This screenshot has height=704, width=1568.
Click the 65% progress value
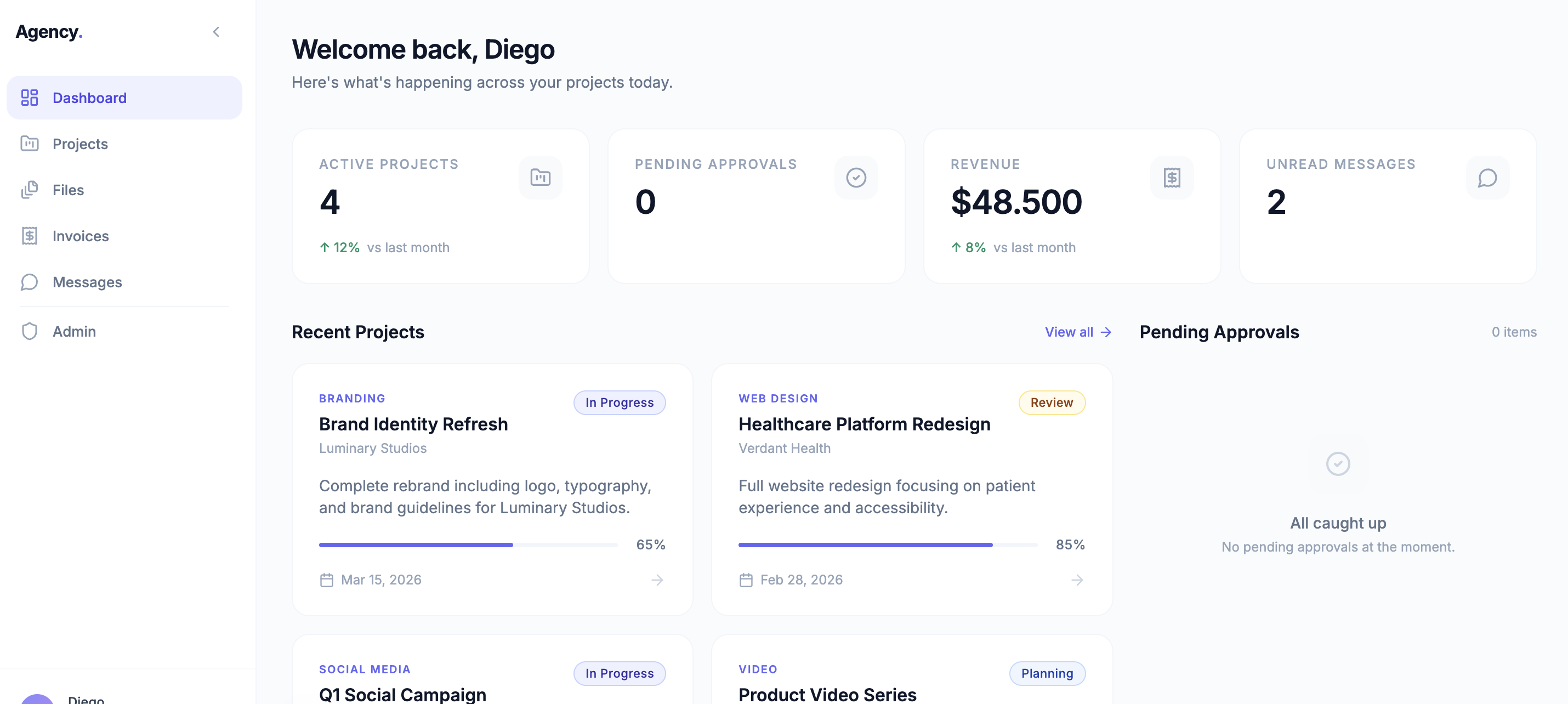(x=651, y=544)
